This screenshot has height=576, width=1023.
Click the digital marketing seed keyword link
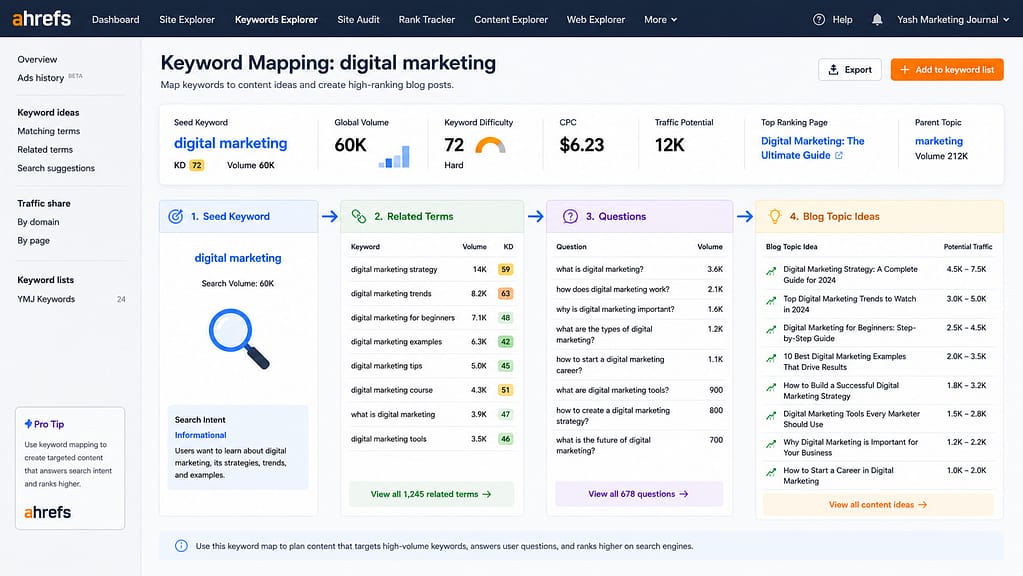click(x=230, y=143)
